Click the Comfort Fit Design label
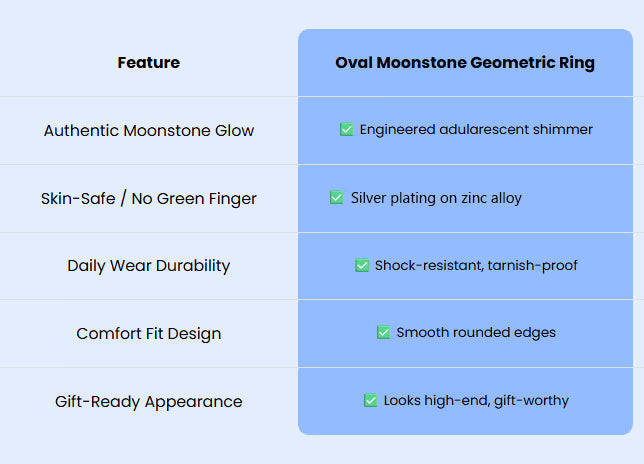 pyautogui.click(x=149, y=334)
